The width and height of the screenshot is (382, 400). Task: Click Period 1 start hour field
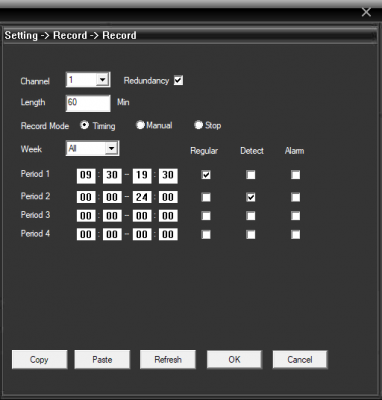tap(86, 175)
